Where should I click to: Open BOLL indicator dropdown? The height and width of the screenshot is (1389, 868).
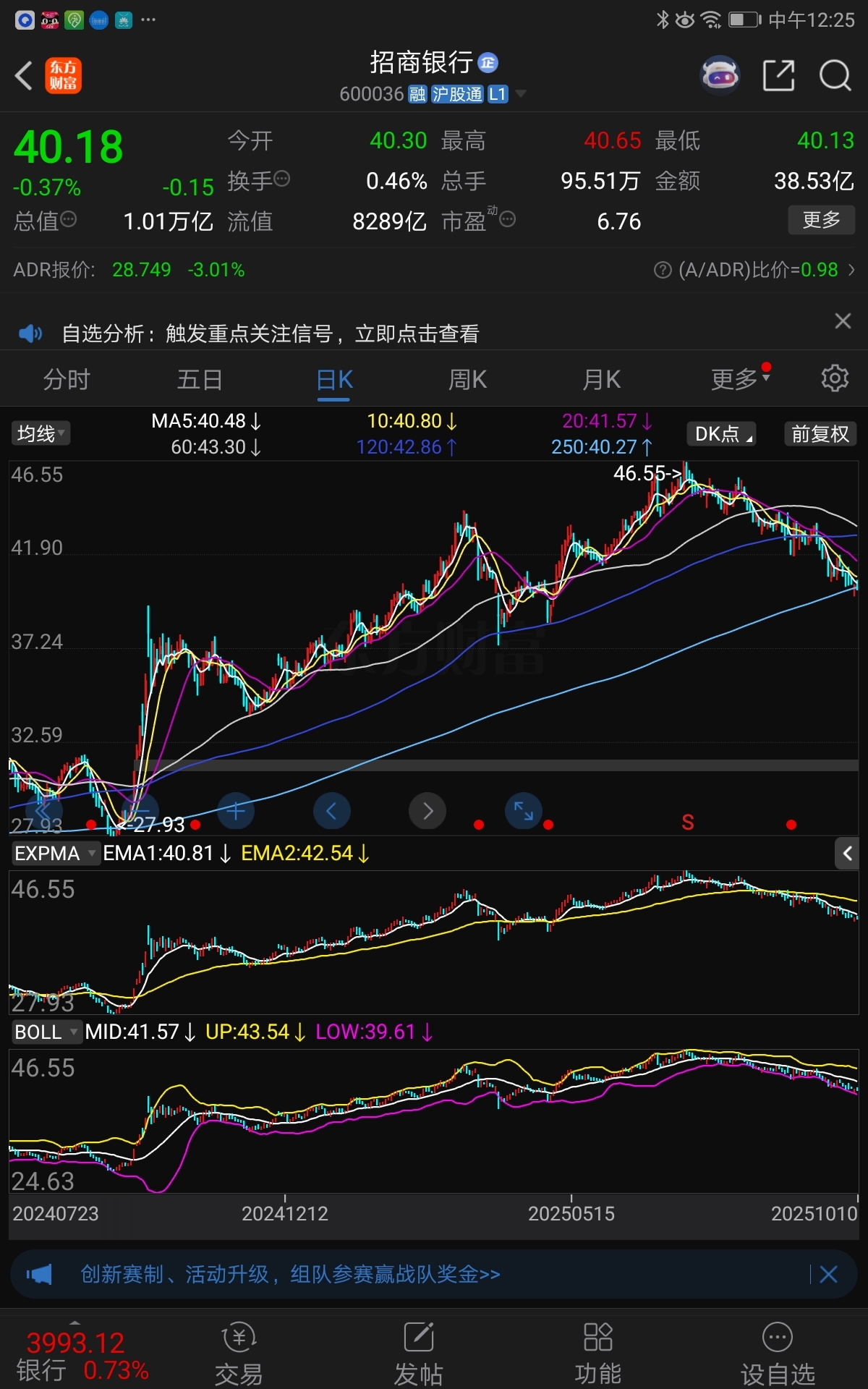tap(46, 1032)
